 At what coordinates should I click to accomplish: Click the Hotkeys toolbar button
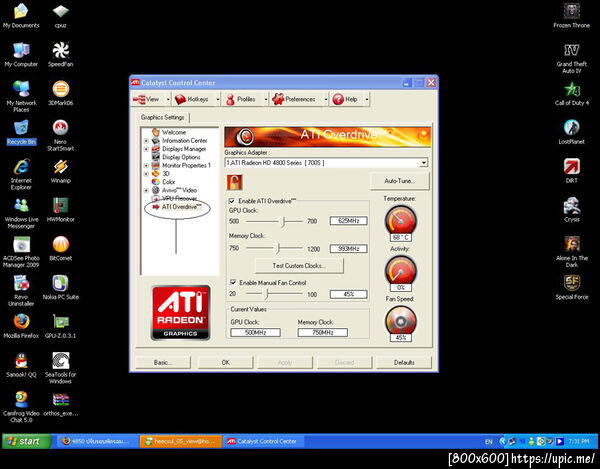[x=193, y=99]
